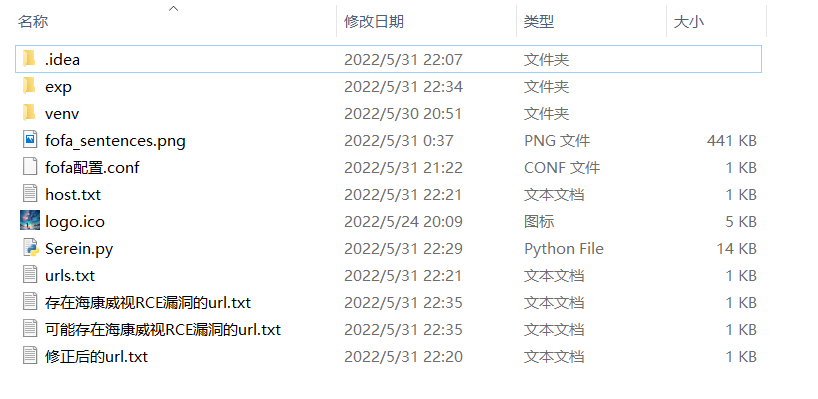
Task: Select the urls.txt document icon
Action: 30,275
